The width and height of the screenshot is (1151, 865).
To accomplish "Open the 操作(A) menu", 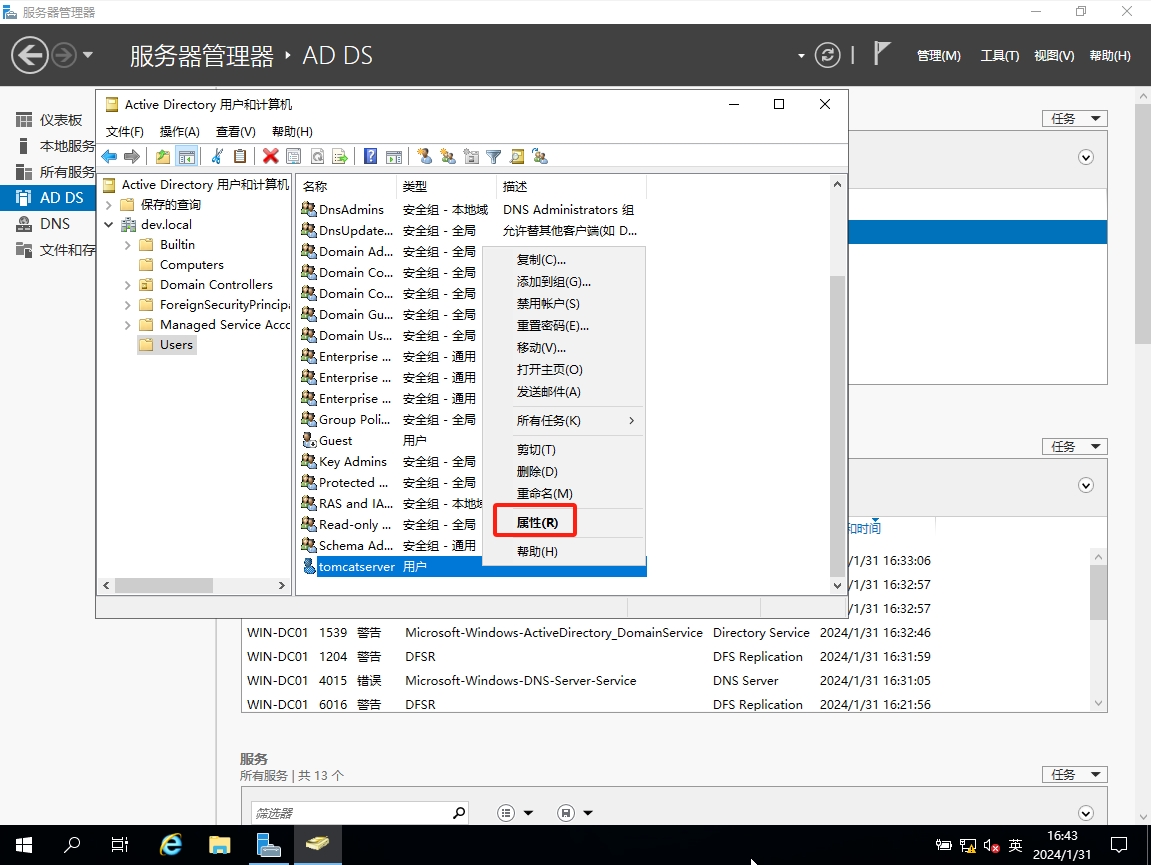I will click(x=180, y=132).
